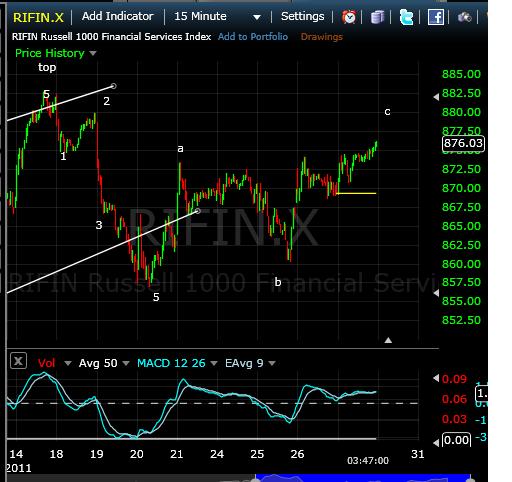
Task: Click the 852.50 price axis label
Action: point(461,320)
